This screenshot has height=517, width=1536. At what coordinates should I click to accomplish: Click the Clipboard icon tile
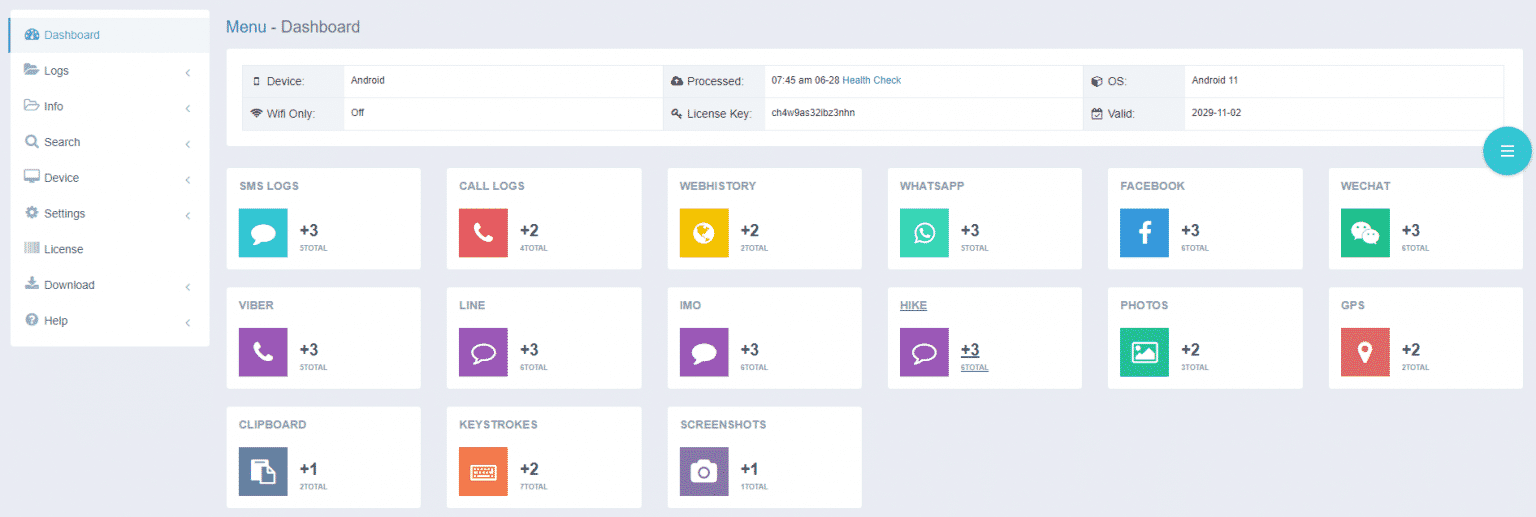[x=263, y=472]
